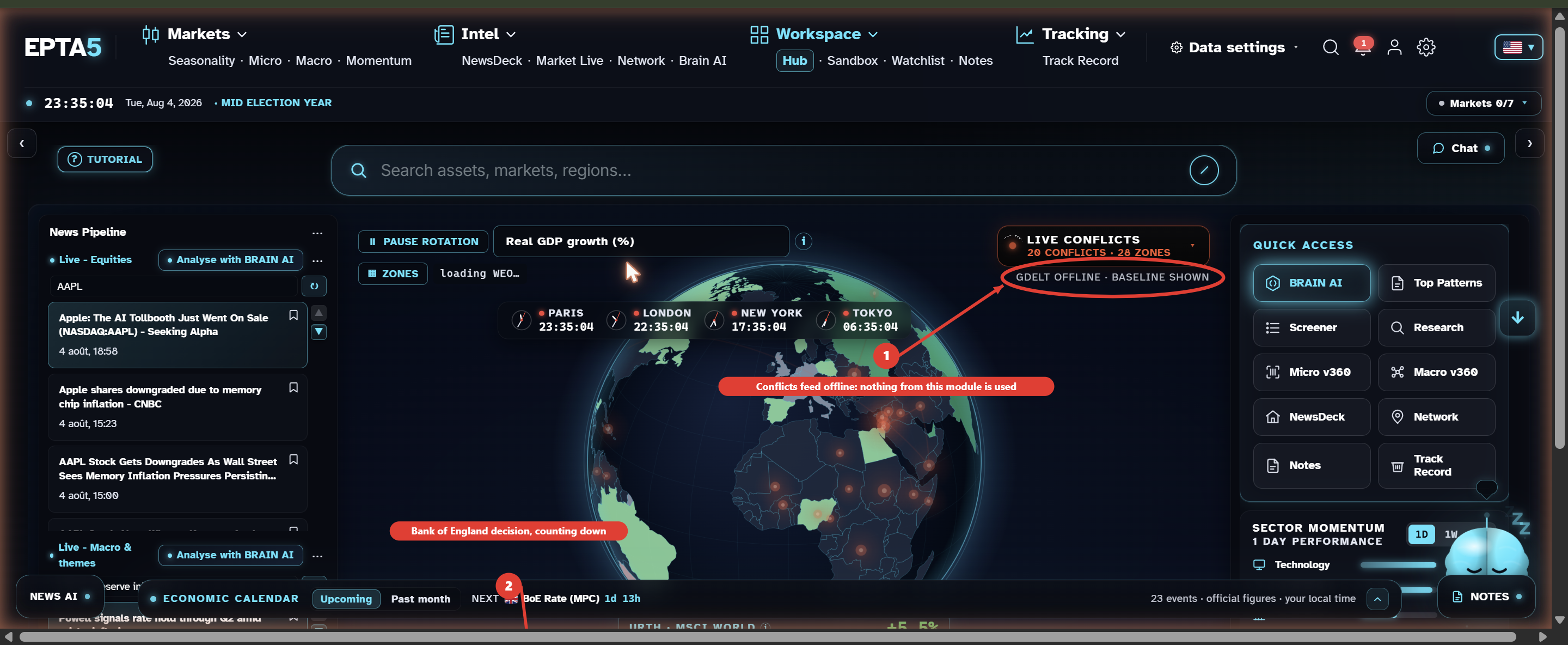The height and width of the screenshot is (645, 1568).
Task: Open Seasonality under Markets
Action: (x=201, y=61)
